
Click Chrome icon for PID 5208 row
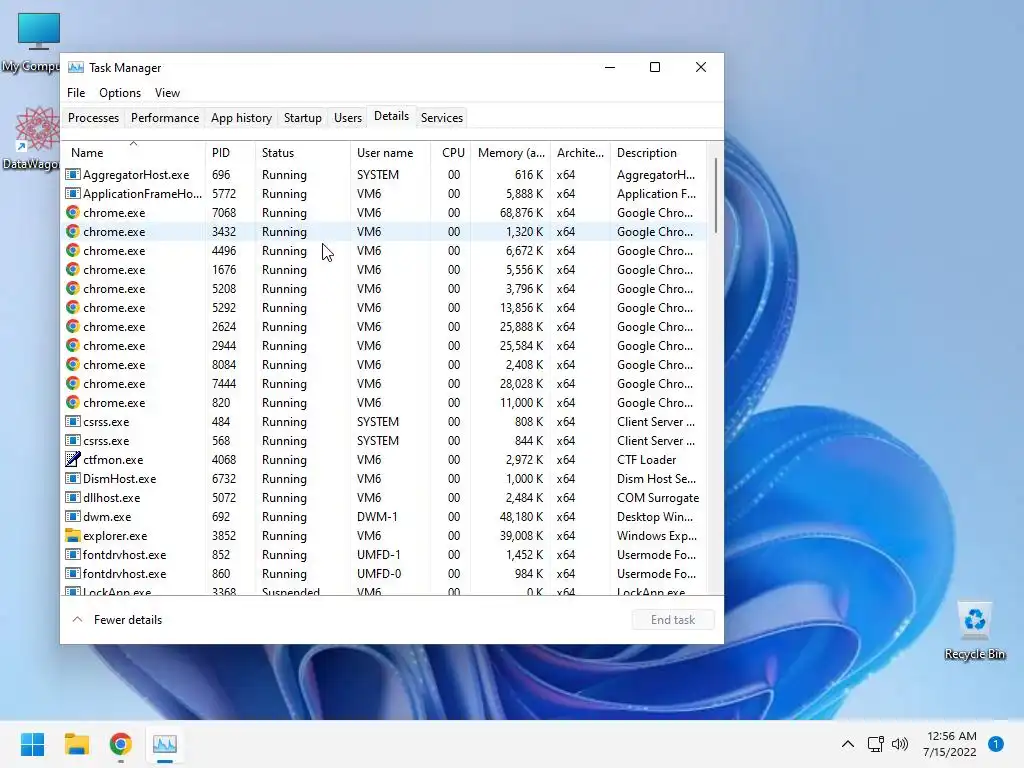pyautogui.click(x=72, y=289)
